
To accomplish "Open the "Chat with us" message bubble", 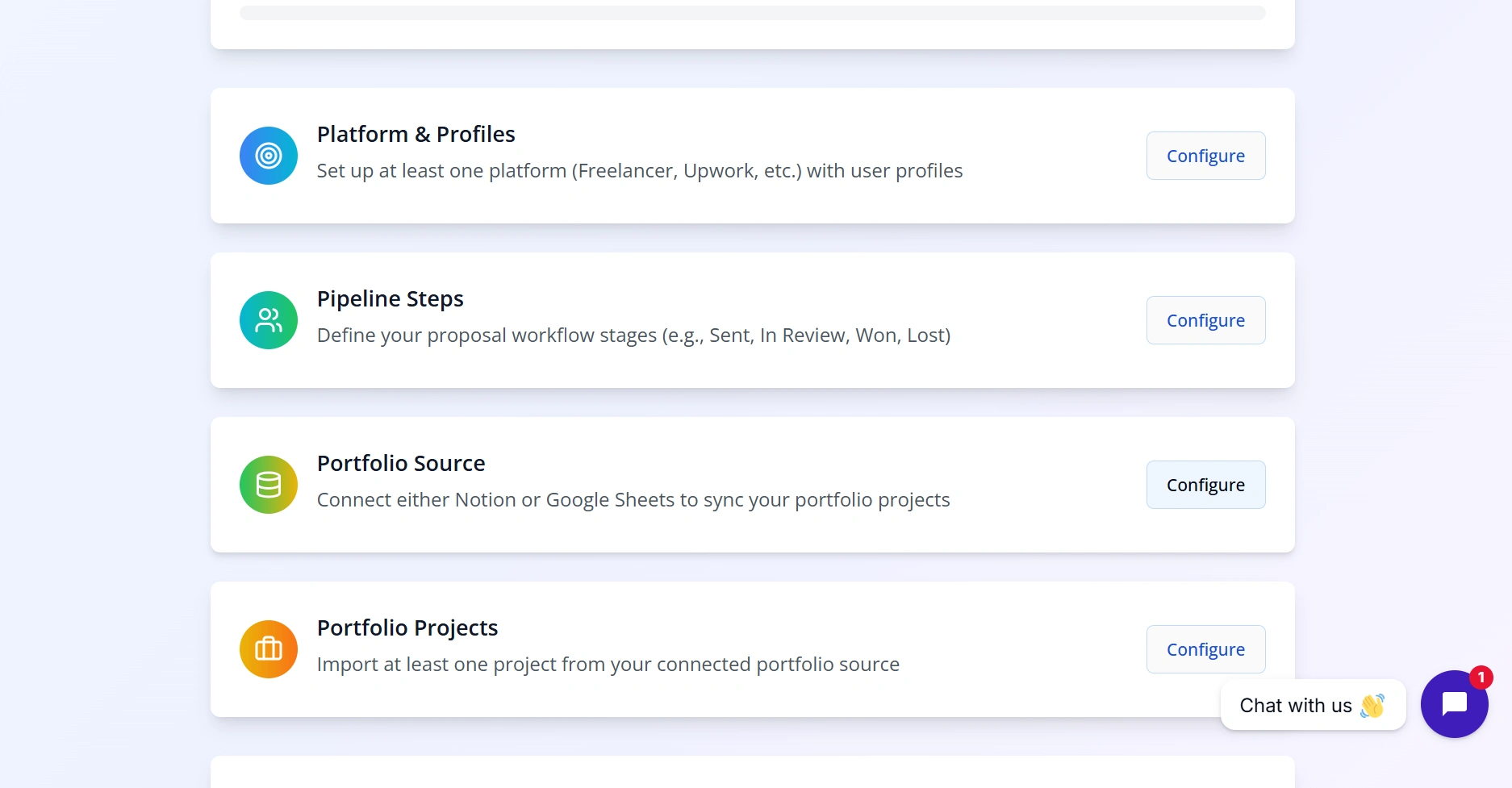I will (x=1296, y=706).
